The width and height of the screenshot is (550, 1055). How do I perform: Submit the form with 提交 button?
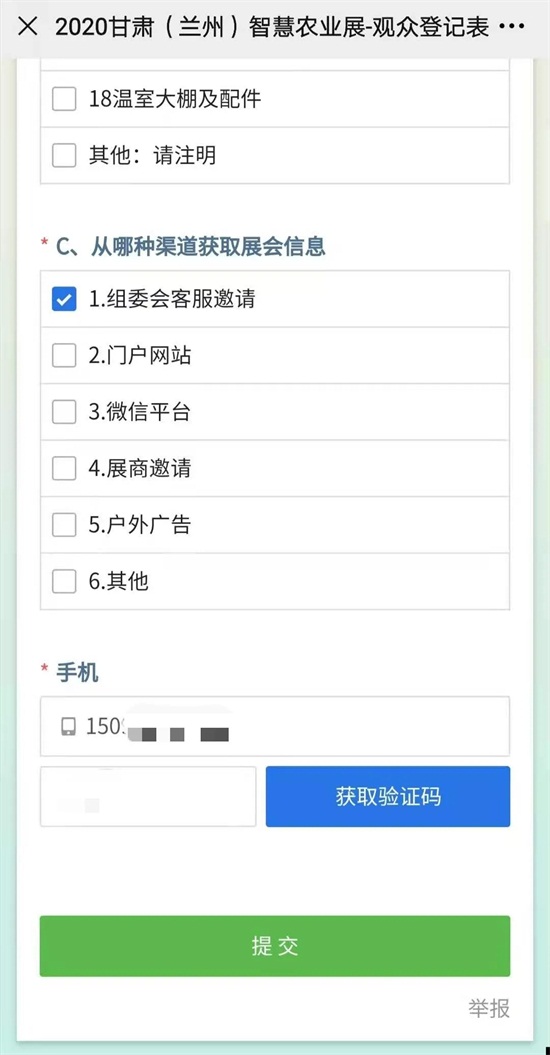(275, 946)
